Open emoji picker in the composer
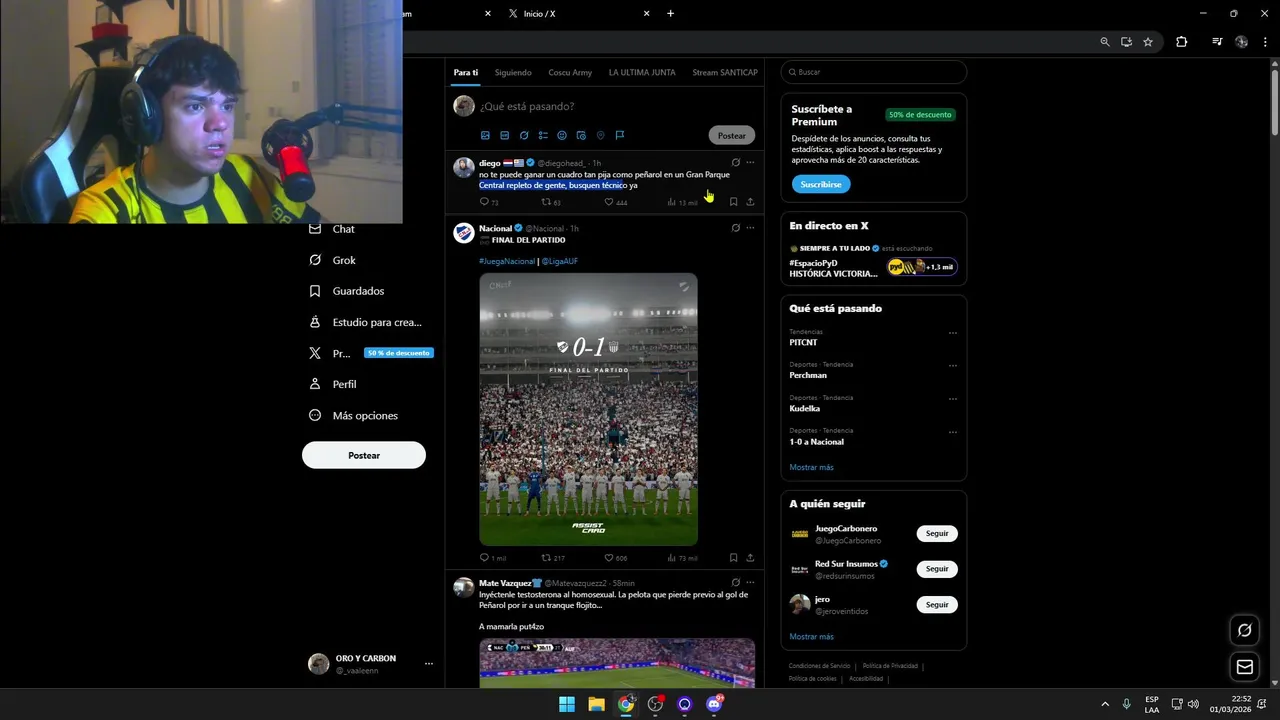The height and width of the screenshot is (720, 1280). [562, 135]
